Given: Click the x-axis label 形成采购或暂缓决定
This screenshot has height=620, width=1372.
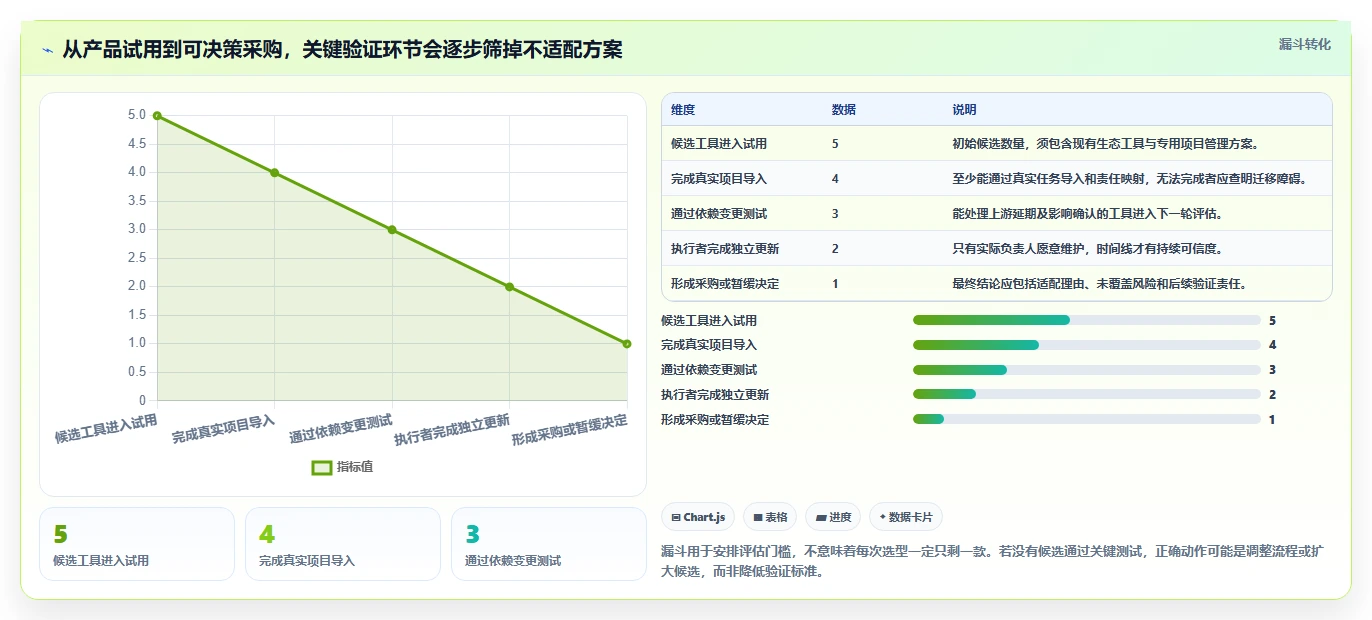Looking at the screenshot, I should [569, 430].
